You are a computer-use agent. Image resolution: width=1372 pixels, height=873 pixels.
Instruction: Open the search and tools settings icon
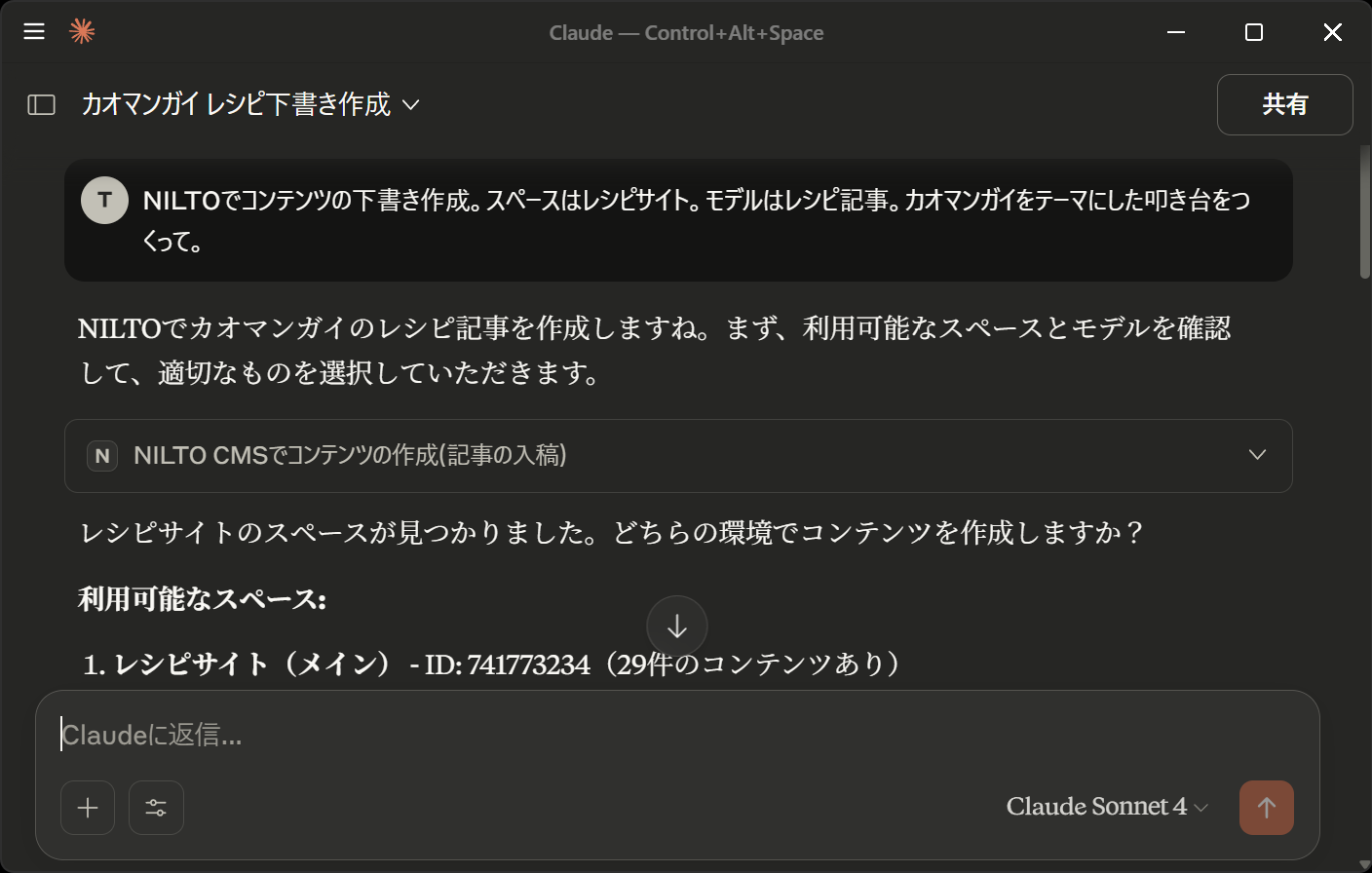[156, 808]
